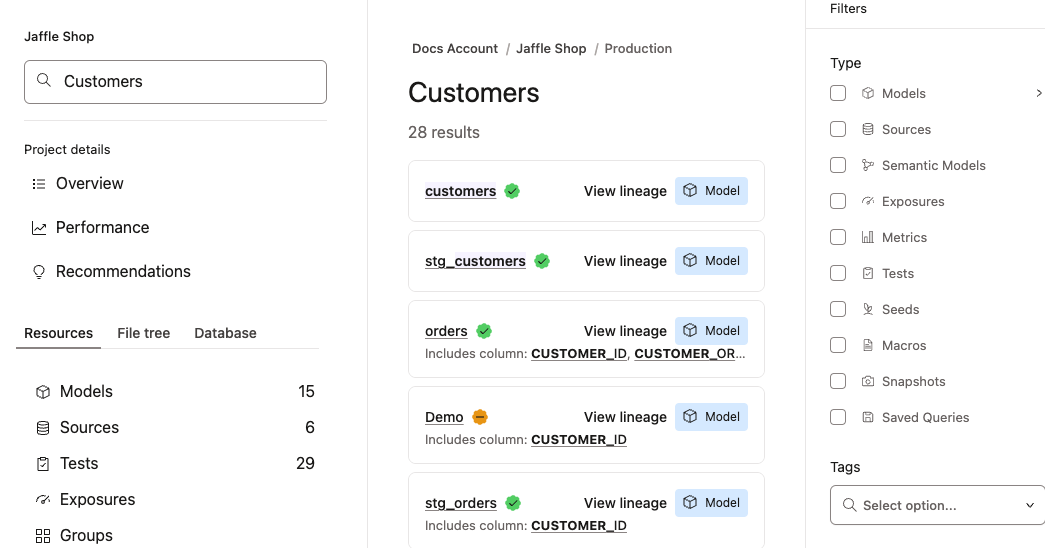Expand the Models filter chevron arrow
This screenshot has width=1045, height=548.
tap(1039, 93)
